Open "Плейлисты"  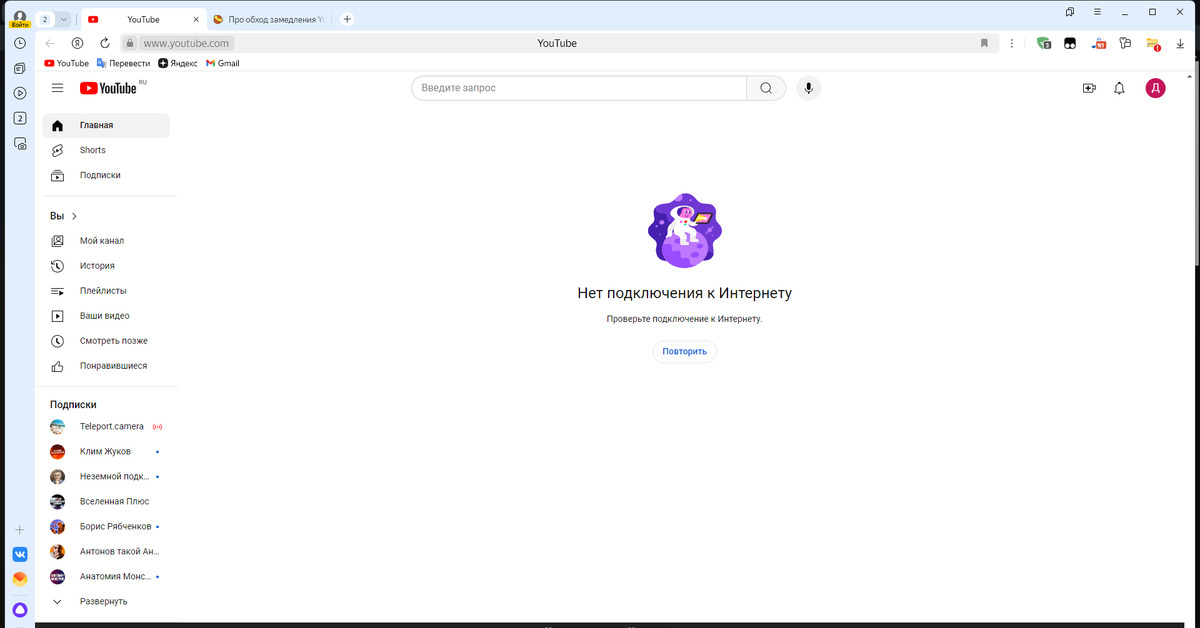[x=106, y=291]
